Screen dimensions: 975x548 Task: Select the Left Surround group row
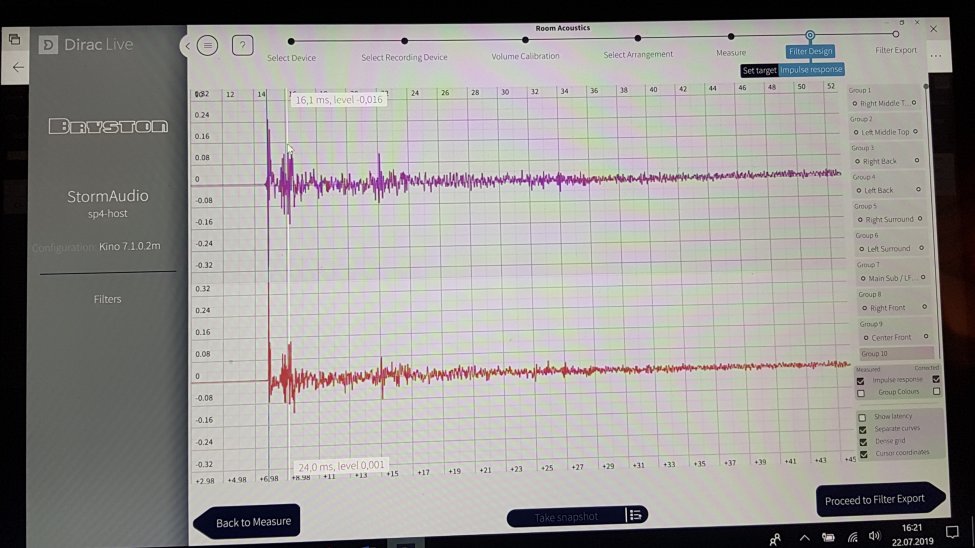(x=892, y=248)
